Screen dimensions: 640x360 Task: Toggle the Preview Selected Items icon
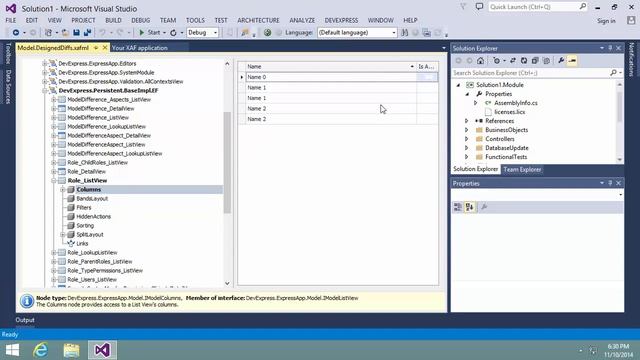572,61
